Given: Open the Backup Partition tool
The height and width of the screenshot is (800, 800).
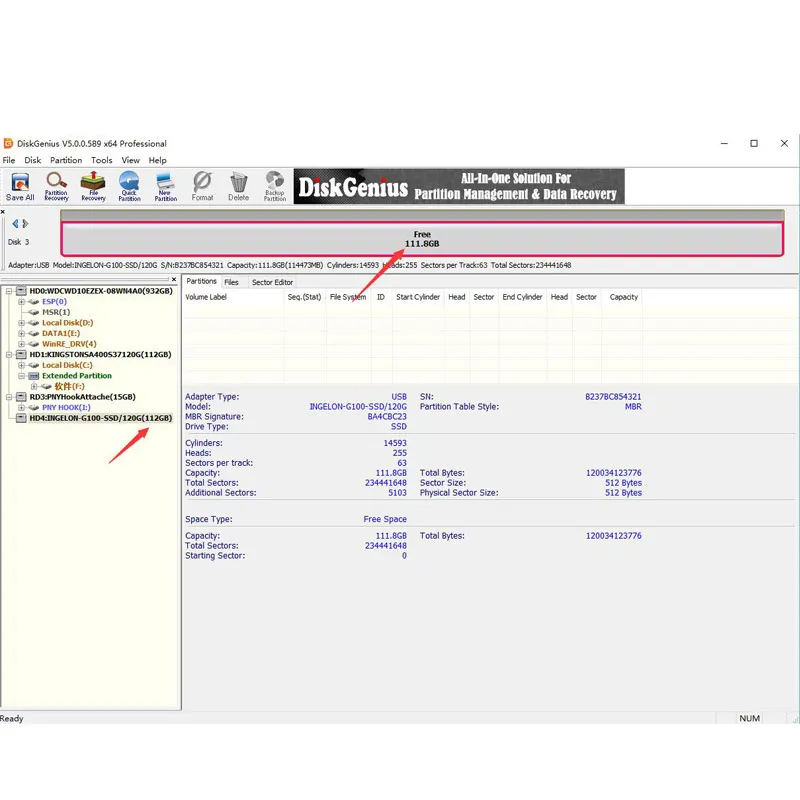Looking at the screenshot, I should coord(274,186).
